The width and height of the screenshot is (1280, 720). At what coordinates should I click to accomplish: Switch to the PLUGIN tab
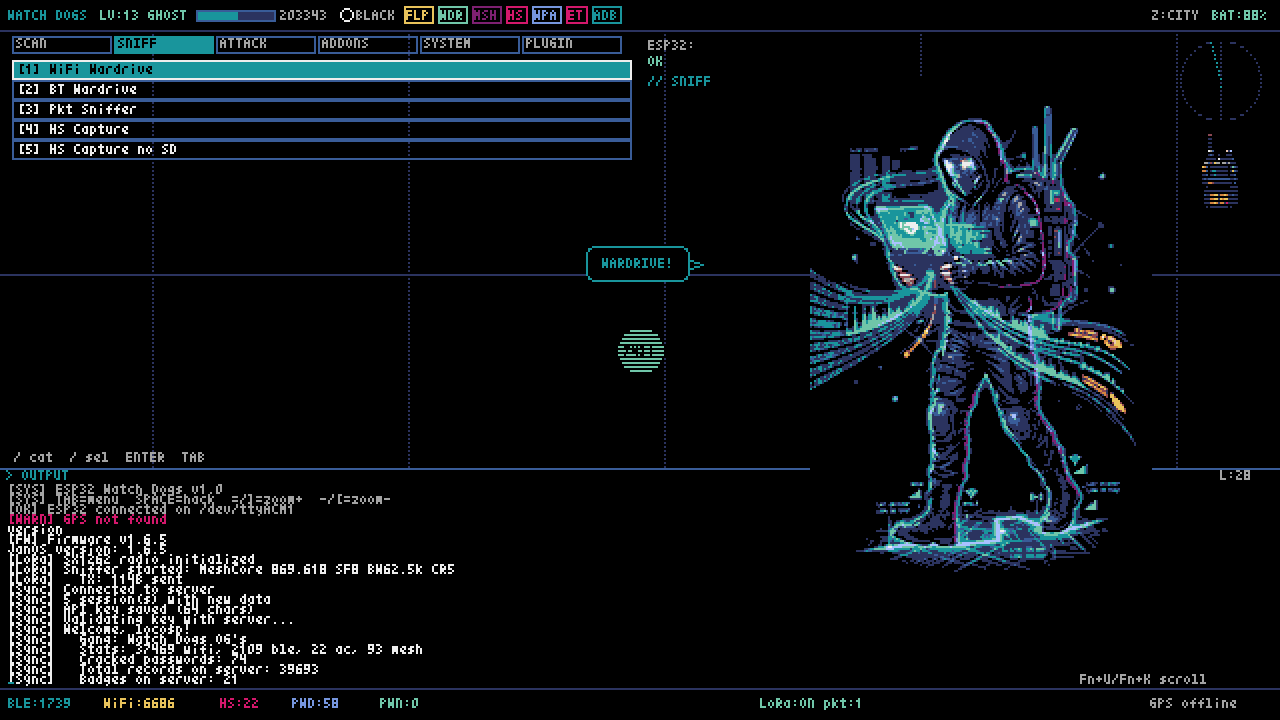click(x=572, y=44)
